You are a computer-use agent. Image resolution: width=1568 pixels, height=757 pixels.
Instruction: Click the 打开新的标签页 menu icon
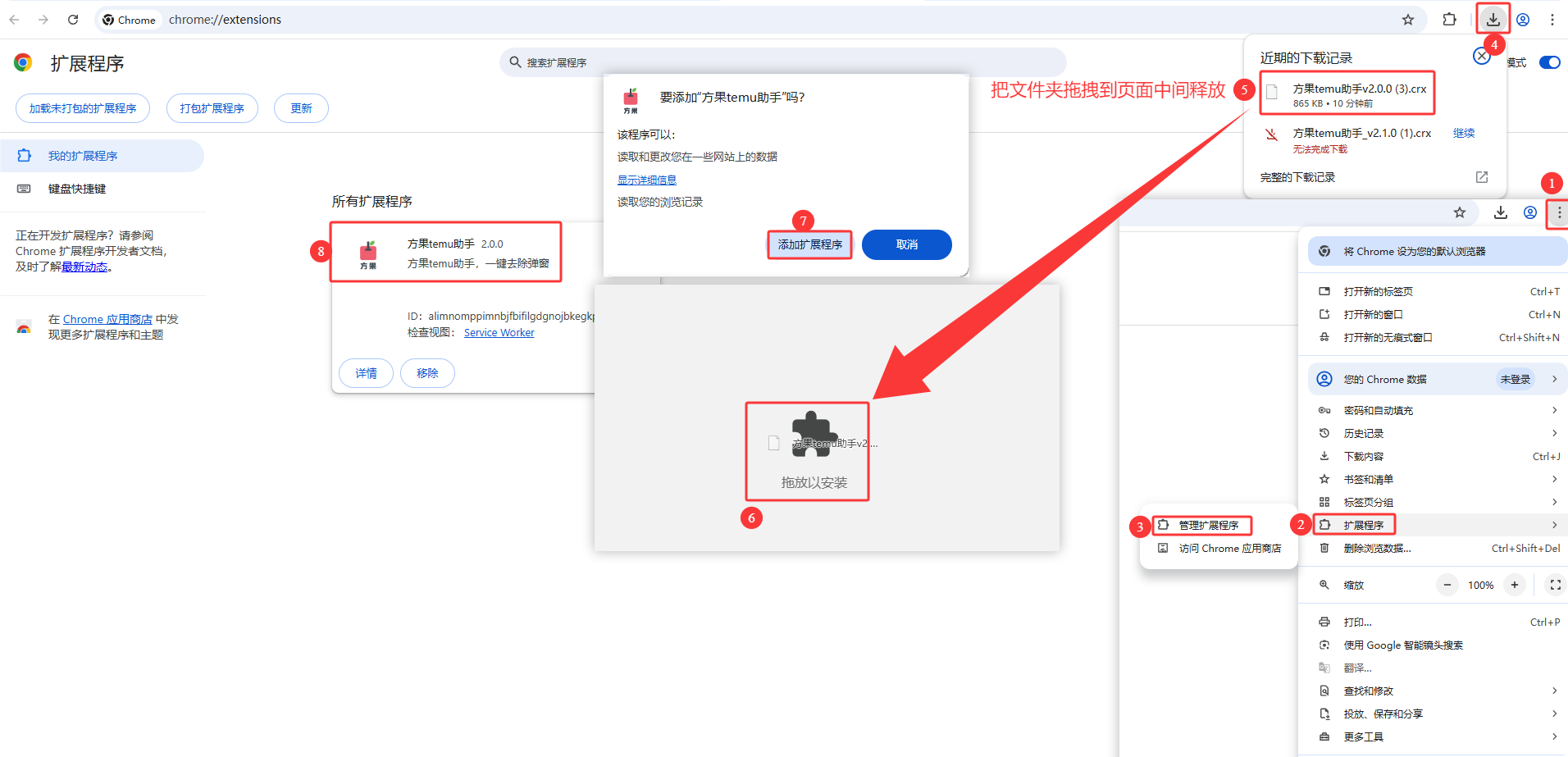tap(1324, 291)
